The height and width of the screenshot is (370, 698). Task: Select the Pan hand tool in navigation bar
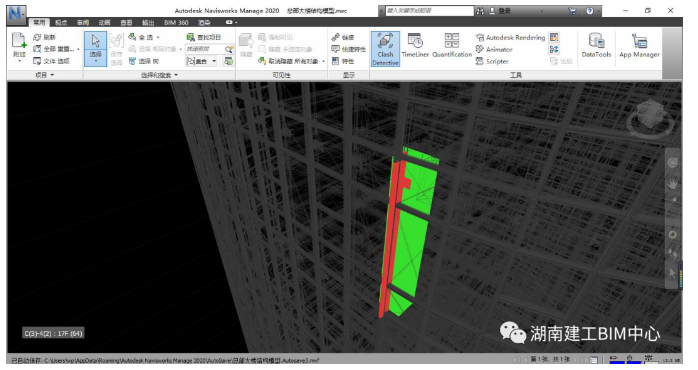[673, 184]
